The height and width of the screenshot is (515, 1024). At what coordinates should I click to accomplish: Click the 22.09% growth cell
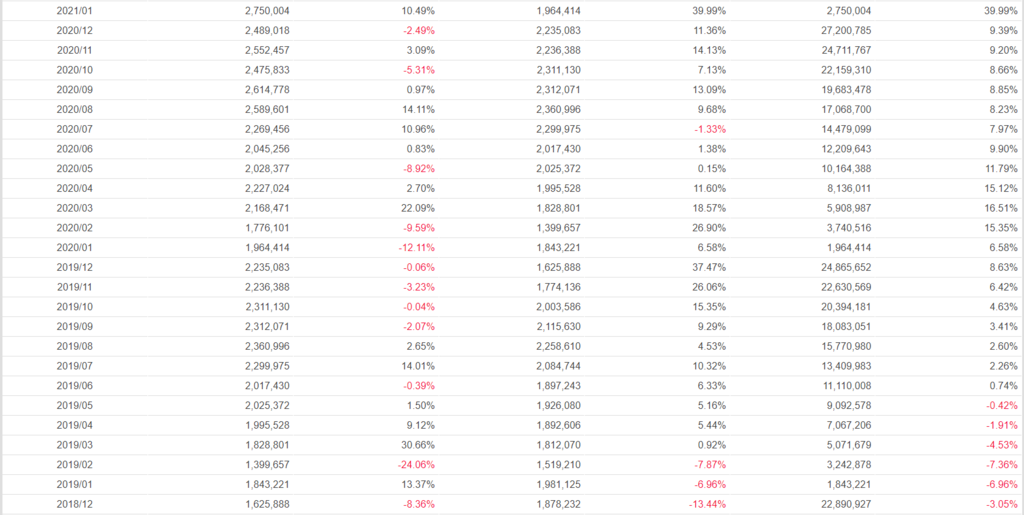[x=418, y=207]
